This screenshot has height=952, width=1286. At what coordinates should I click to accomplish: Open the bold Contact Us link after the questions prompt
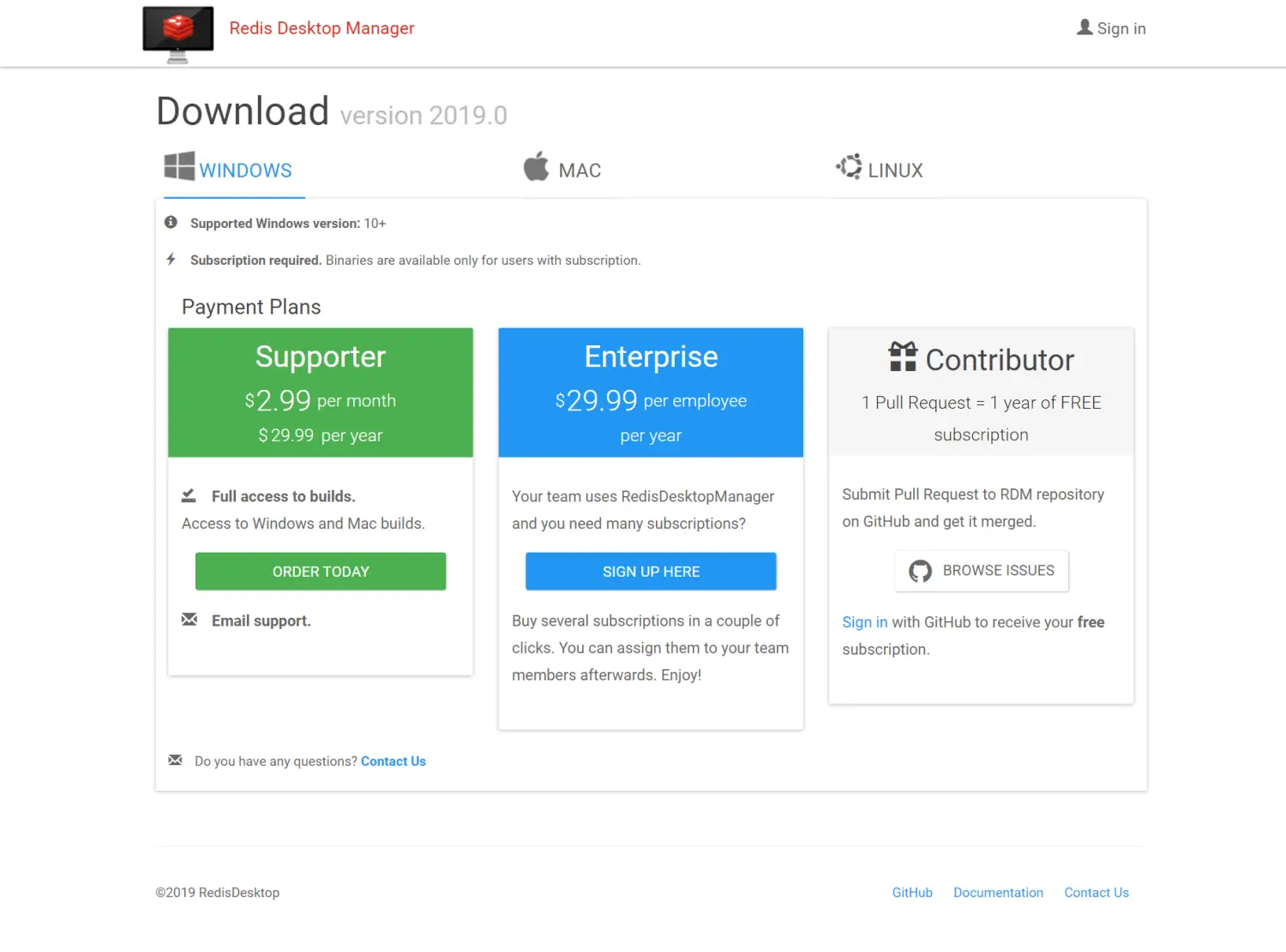394,761
